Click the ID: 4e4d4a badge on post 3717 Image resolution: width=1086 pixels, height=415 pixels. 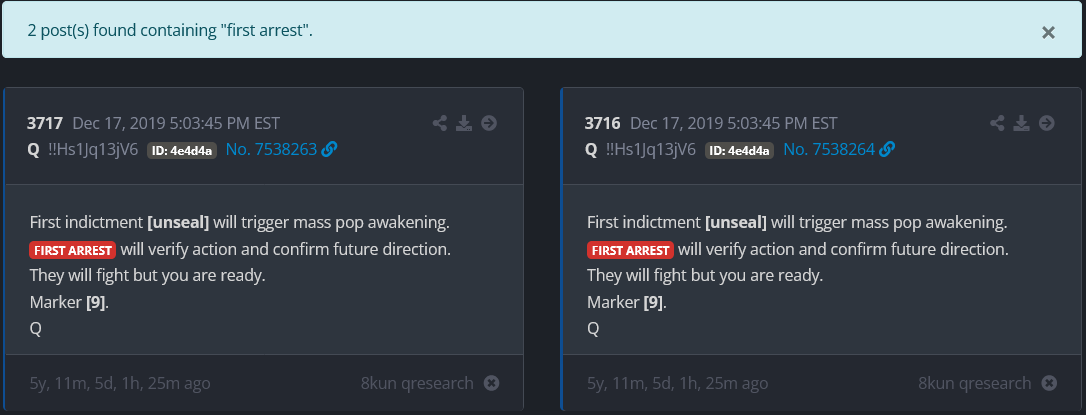click(x=182, y=151)
